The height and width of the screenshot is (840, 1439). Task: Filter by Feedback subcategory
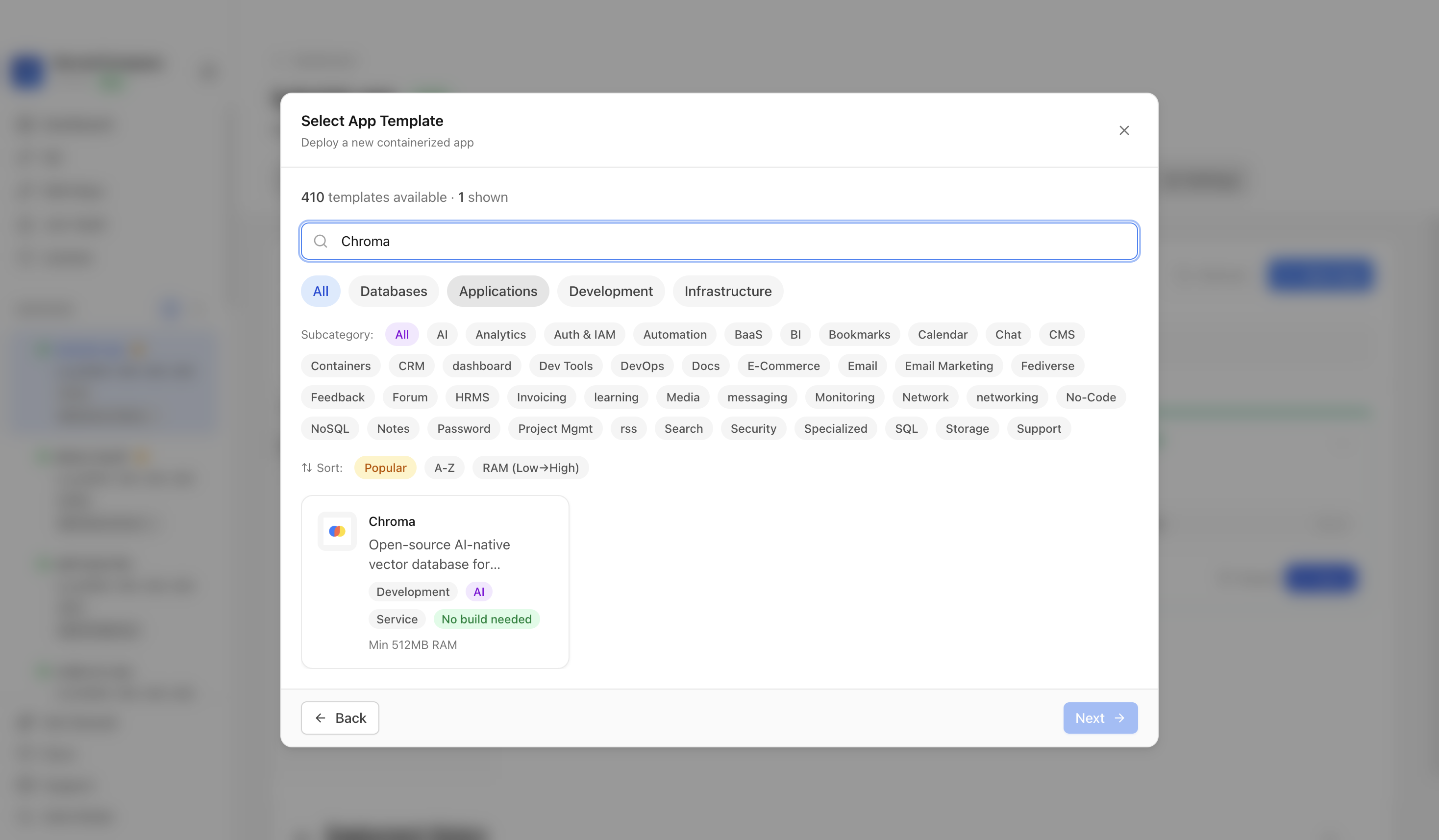point(338,397)
